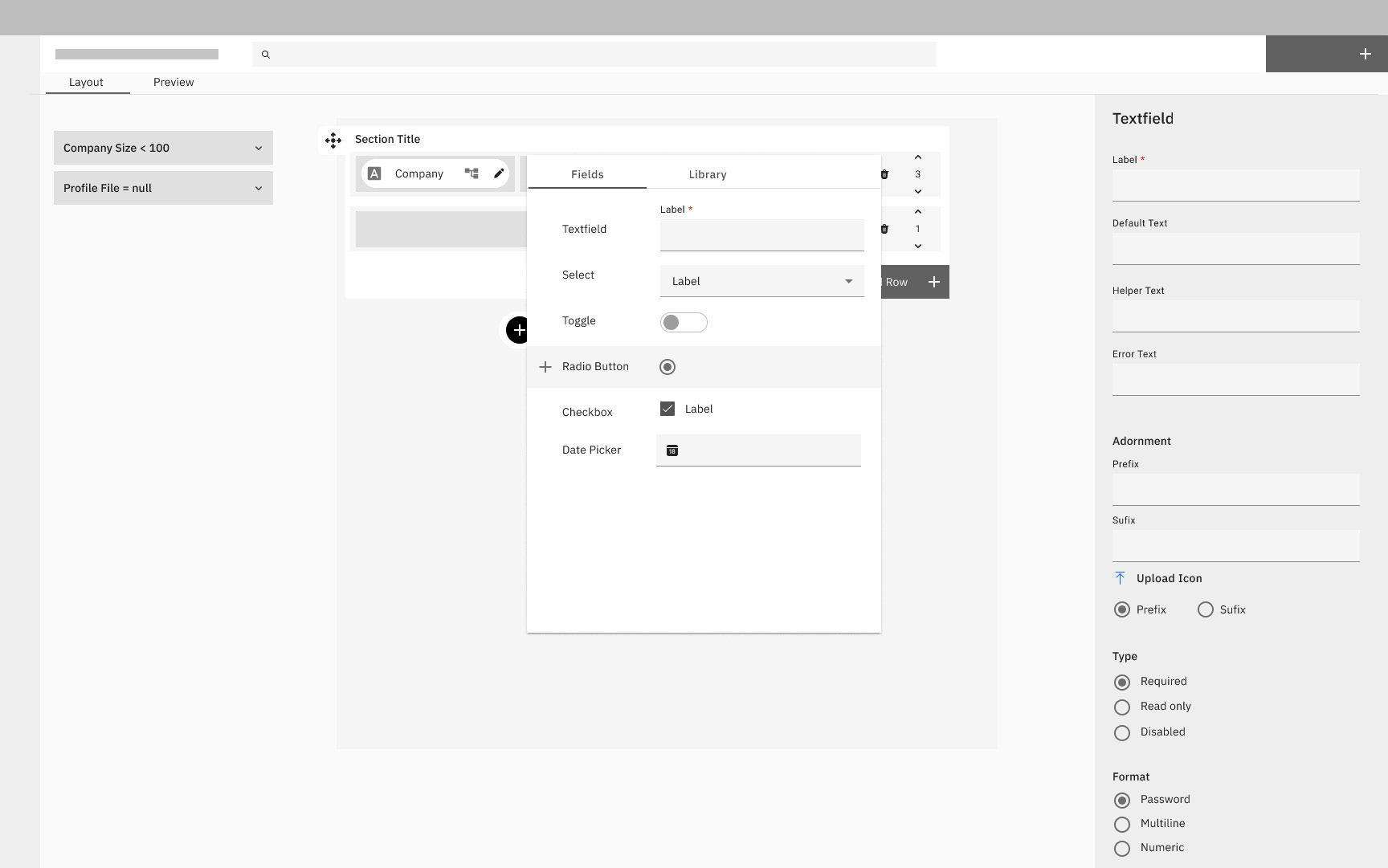Choose the Disabled type option
Viewport: 1388px width, 868px height.
tap(1122, 733)
